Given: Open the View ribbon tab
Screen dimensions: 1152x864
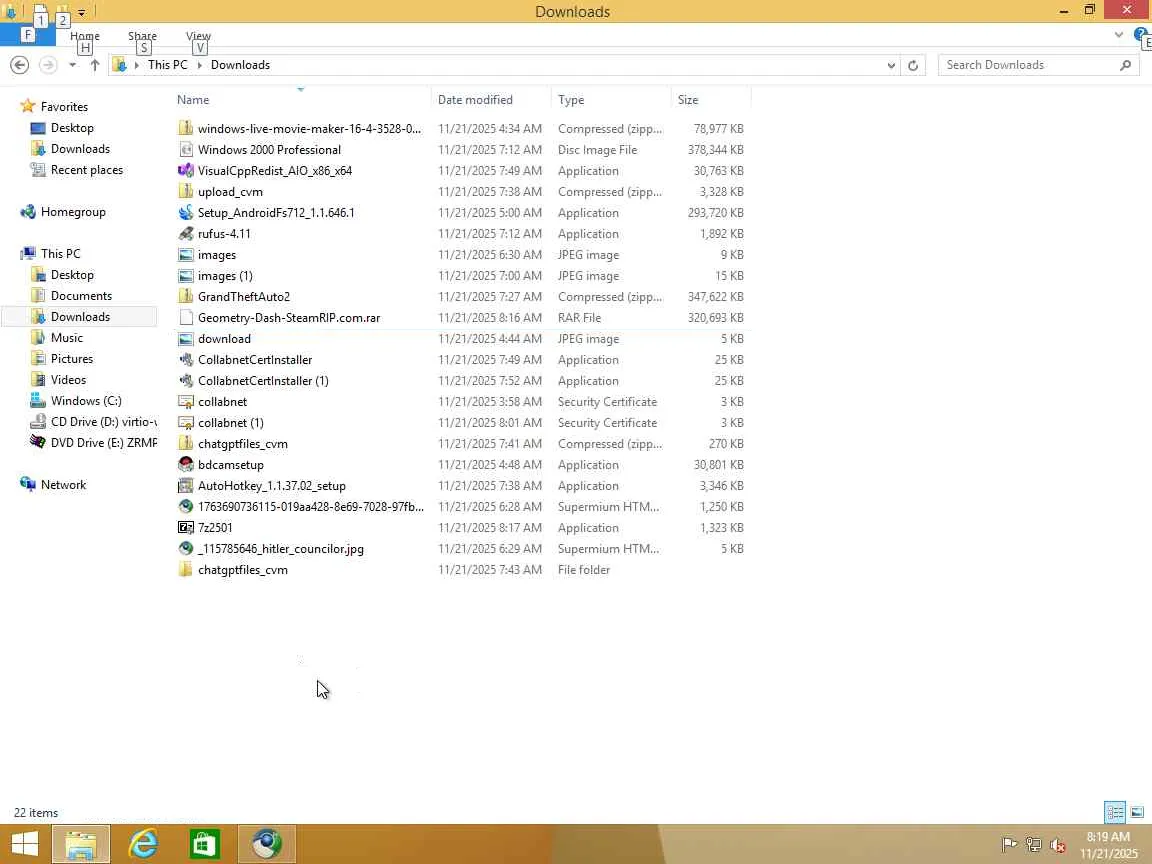Looking at the screenshot, I should click(198, 36).
